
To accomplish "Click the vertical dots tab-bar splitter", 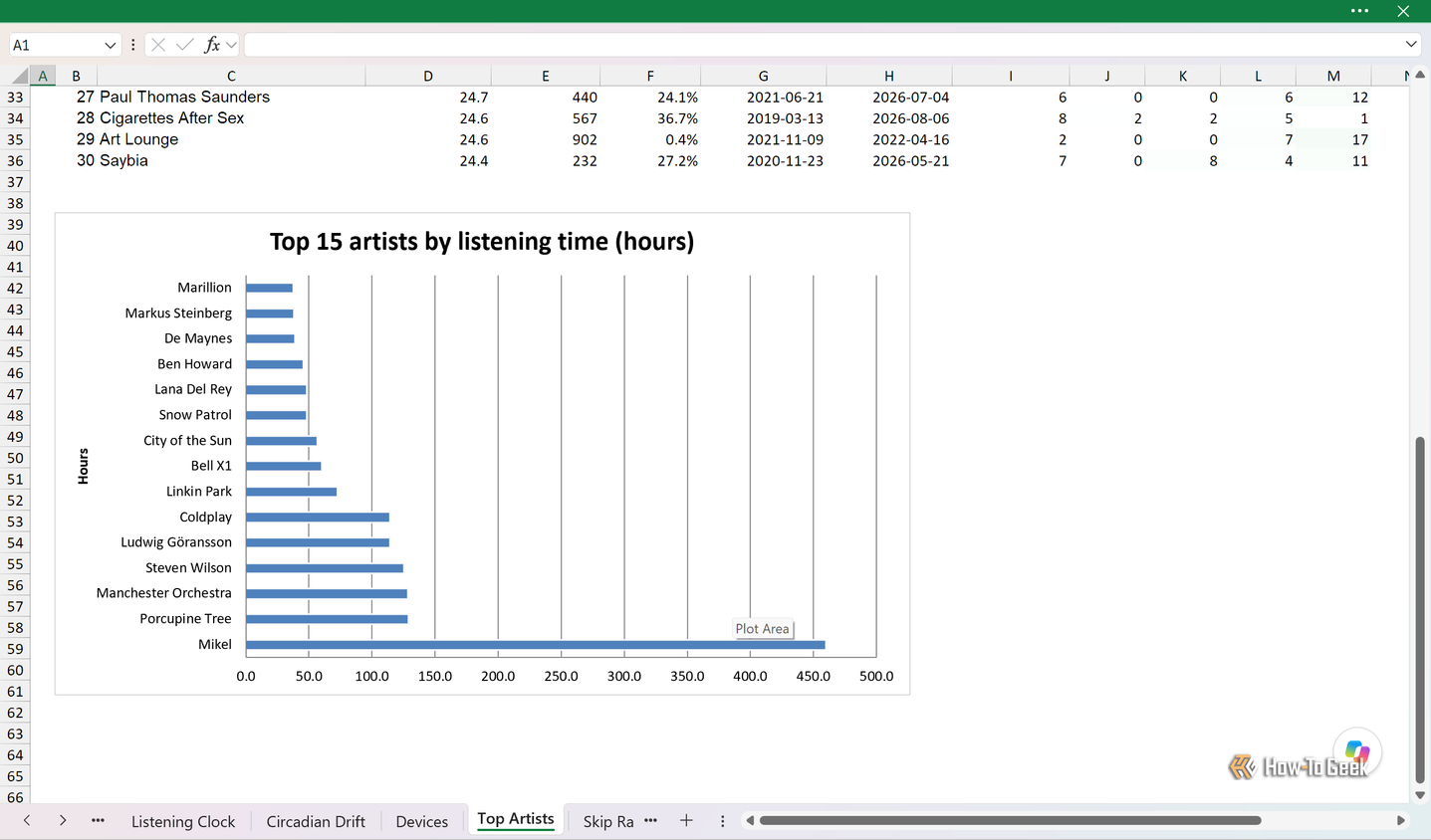I will click(722, 821).
